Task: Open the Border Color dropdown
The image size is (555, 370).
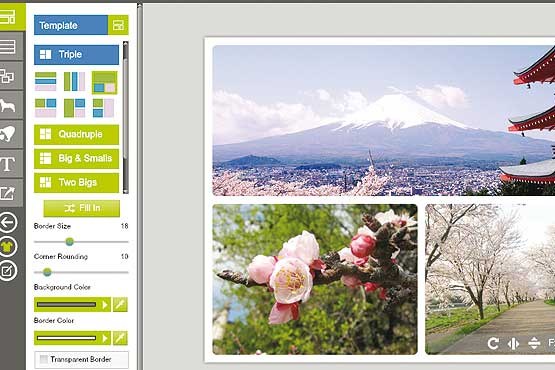Action: click(72, 338)
